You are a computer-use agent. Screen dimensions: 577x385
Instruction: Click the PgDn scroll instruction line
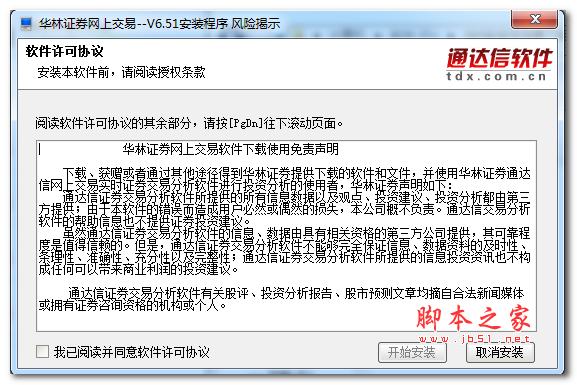(189, 123)
